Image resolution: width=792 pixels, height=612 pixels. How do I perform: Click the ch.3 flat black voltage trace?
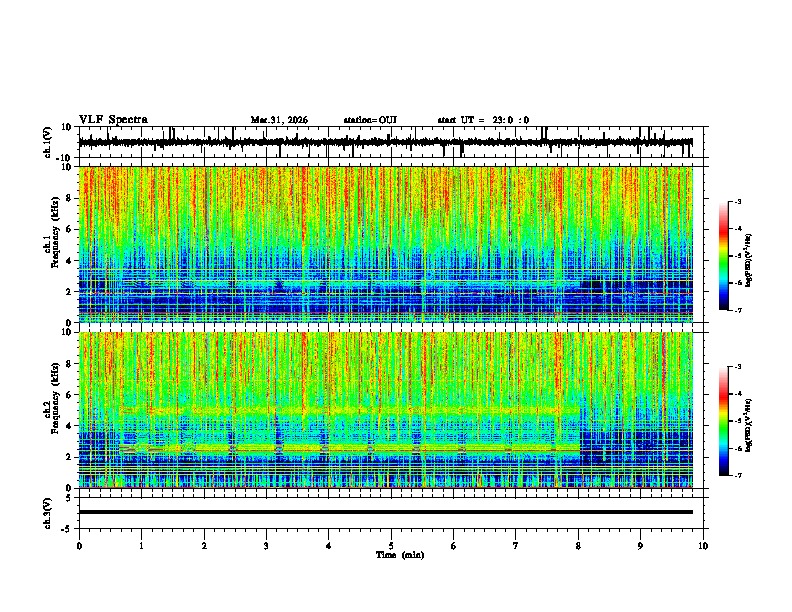click(x=386, y=512)
